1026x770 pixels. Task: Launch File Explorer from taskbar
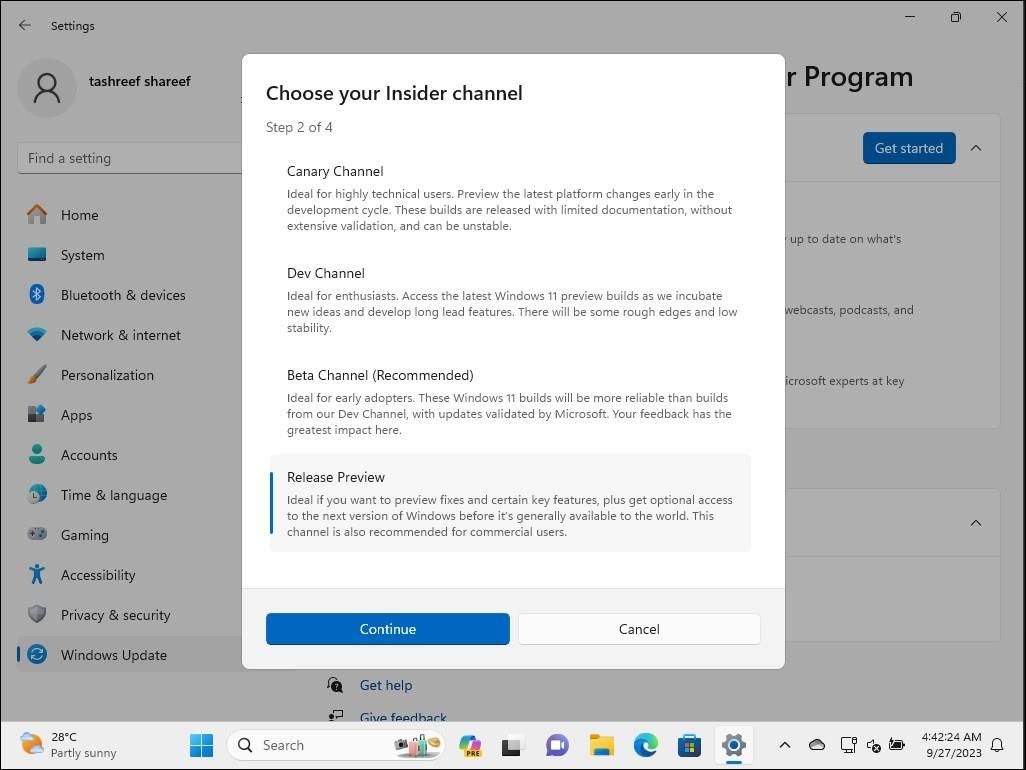click(x=601, y=745)
